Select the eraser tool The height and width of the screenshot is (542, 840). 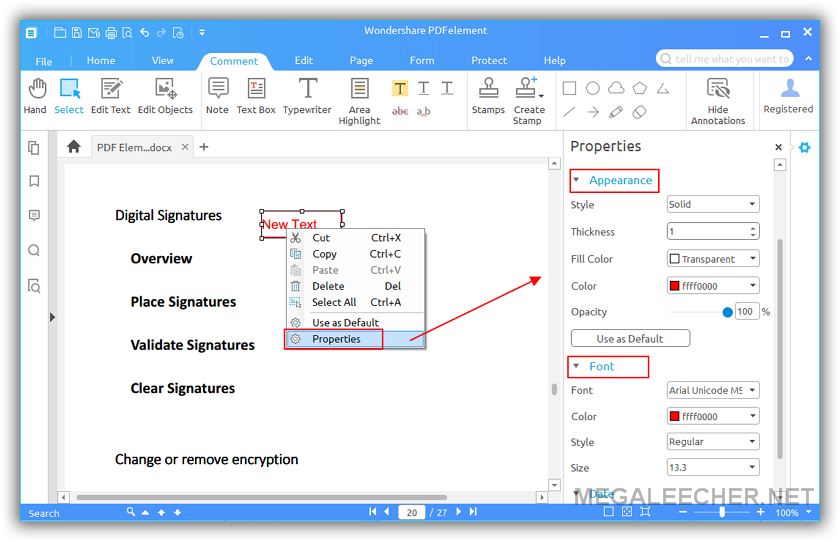639,112
